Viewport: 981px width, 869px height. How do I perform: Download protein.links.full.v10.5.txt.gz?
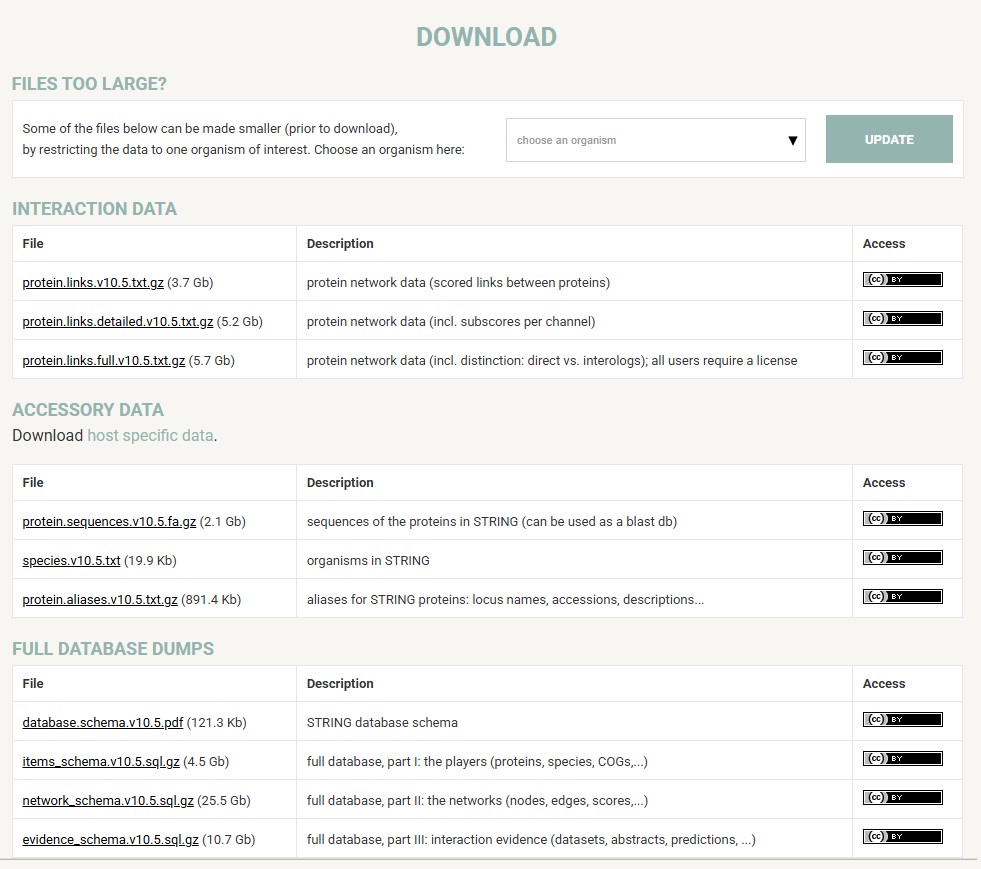(x=104, y=360)
